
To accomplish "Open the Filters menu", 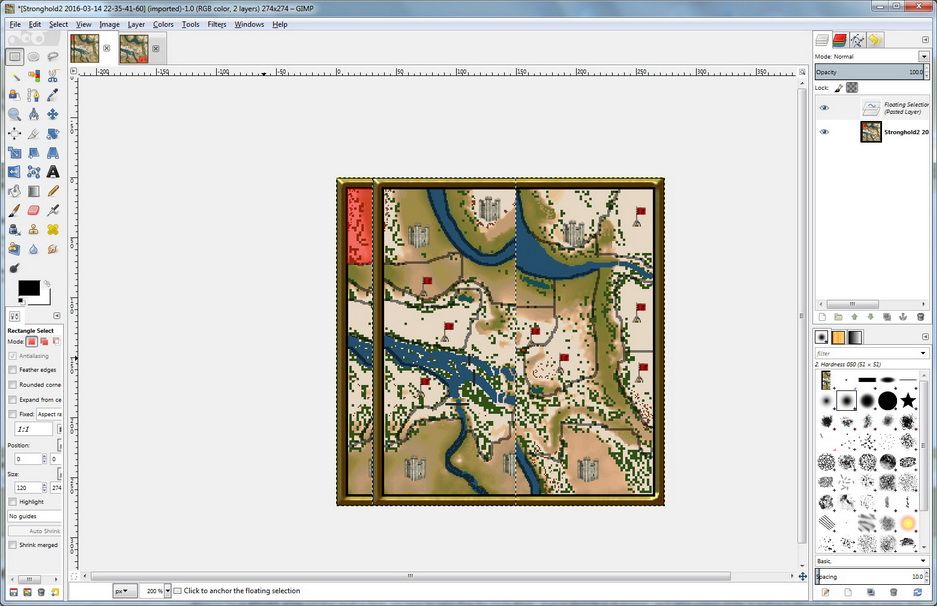I will [x=216, y=24].
